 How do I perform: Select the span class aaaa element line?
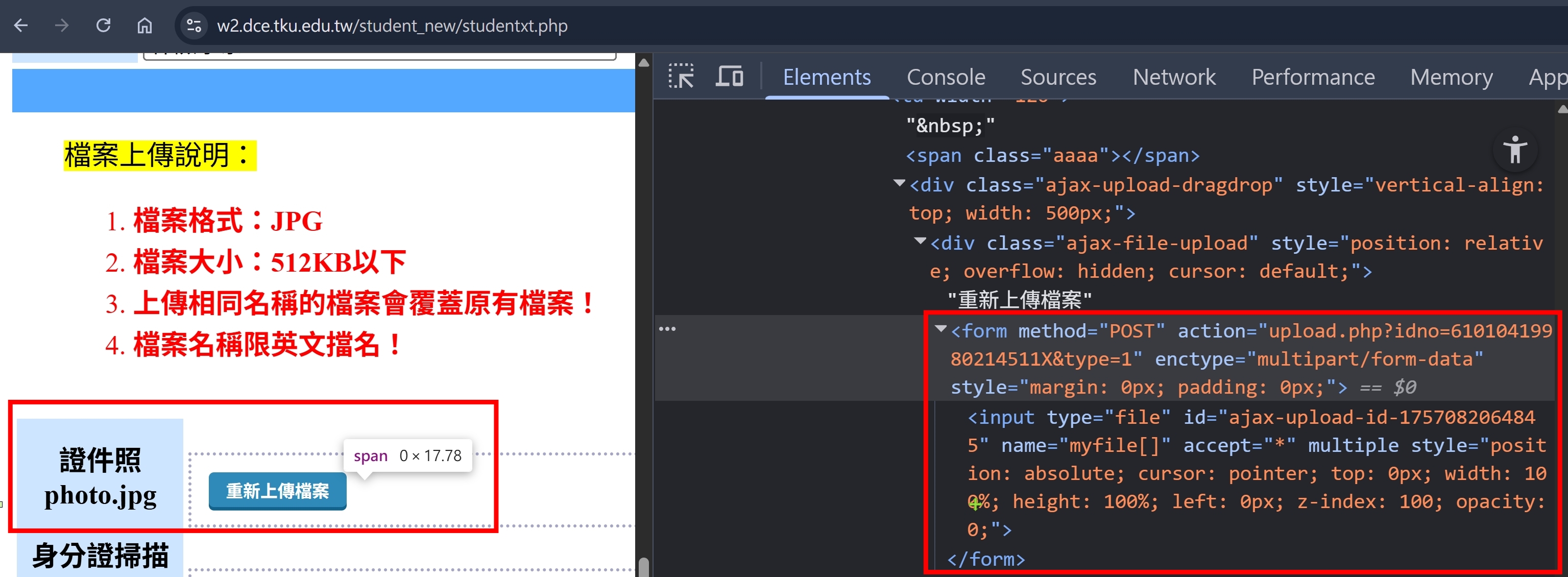(1052, 156)
